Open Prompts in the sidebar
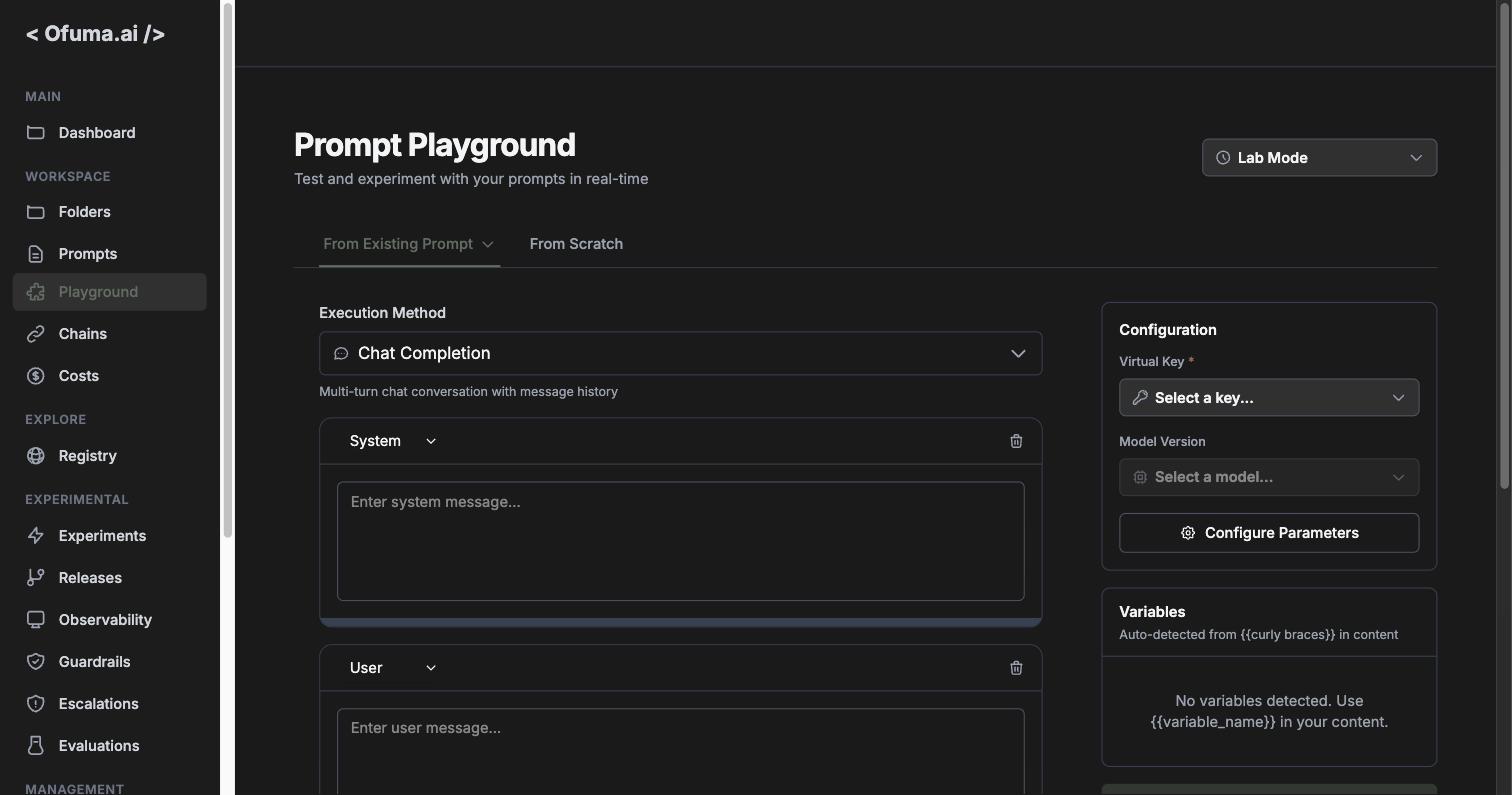The width and height of the screenshot is (1512, 795). point(109,254)
